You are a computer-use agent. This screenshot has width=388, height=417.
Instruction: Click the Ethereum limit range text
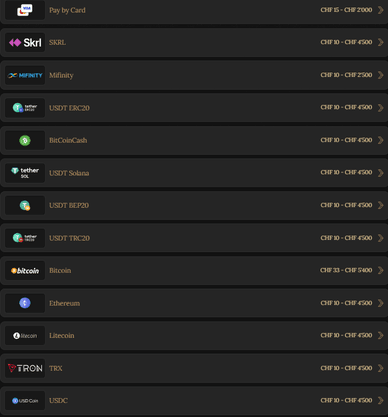(x=346, y=303)
